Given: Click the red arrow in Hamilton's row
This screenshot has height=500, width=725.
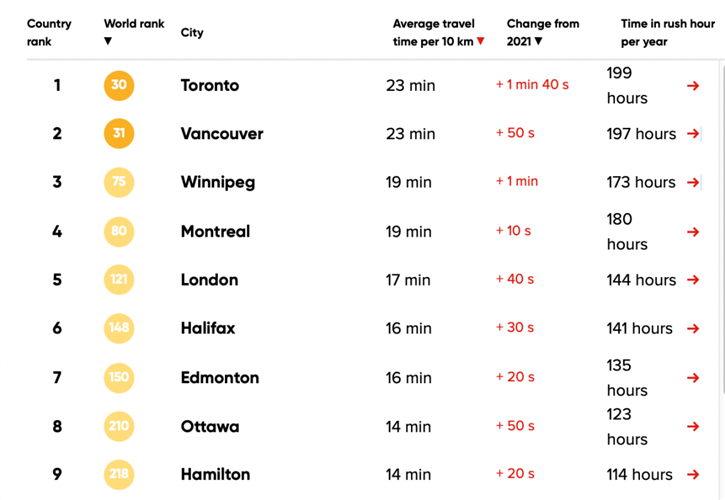Looking at the screenshot, I should 693,475.
